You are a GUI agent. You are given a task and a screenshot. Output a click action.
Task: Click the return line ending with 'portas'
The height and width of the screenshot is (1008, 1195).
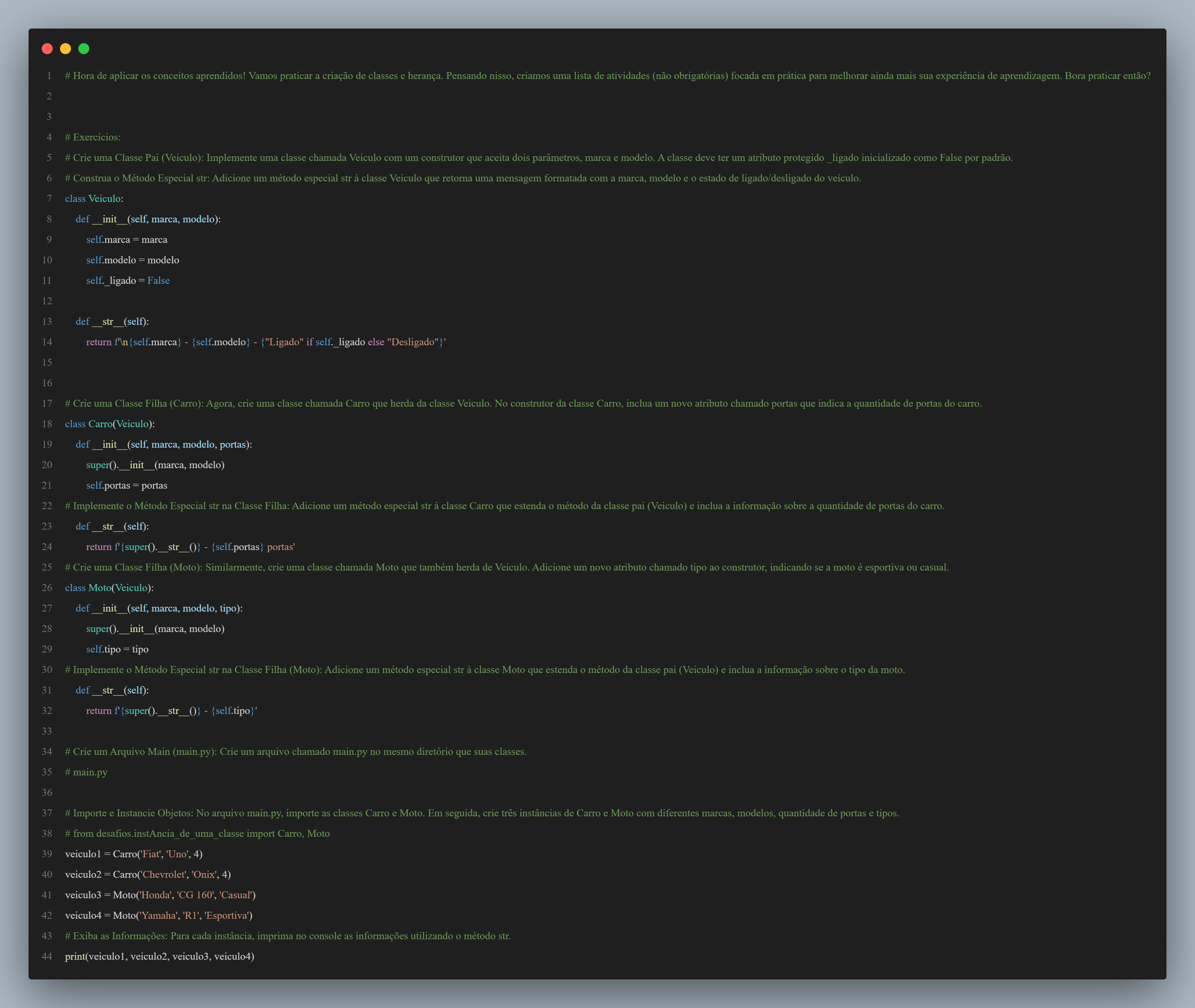point(191,547)
